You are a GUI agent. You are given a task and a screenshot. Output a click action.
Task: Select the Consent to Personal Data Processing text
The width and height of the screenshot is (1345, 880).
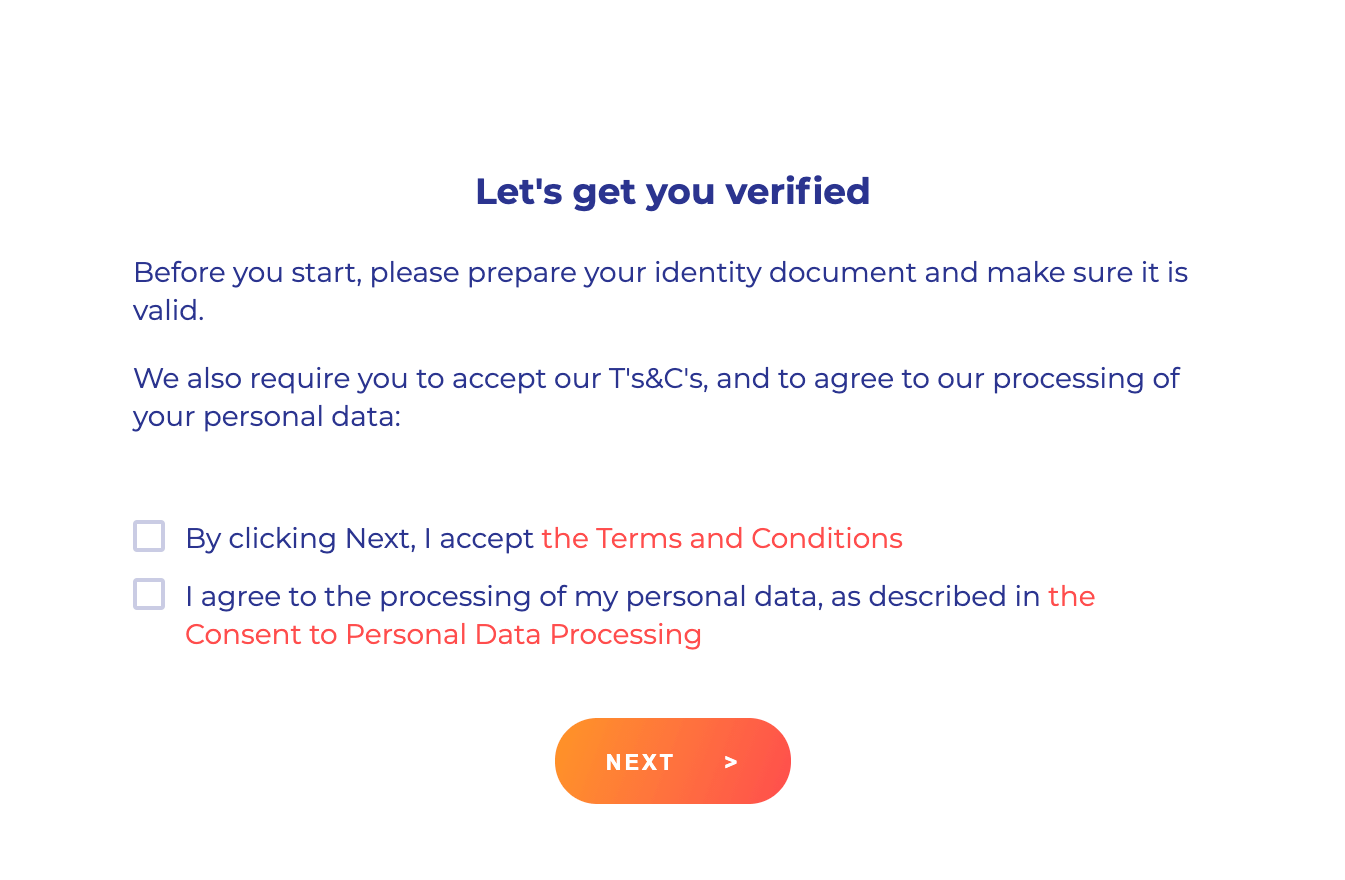coord(443,634)
